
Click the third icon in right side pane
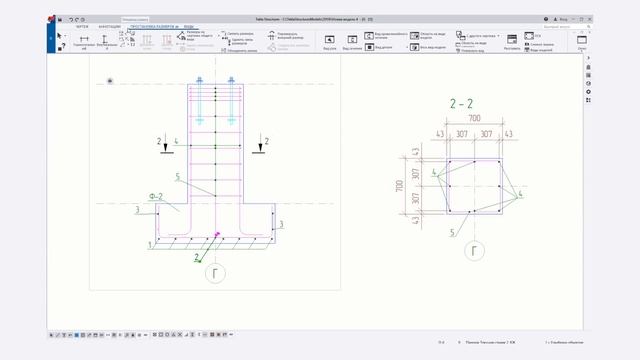tap(588, 75)
